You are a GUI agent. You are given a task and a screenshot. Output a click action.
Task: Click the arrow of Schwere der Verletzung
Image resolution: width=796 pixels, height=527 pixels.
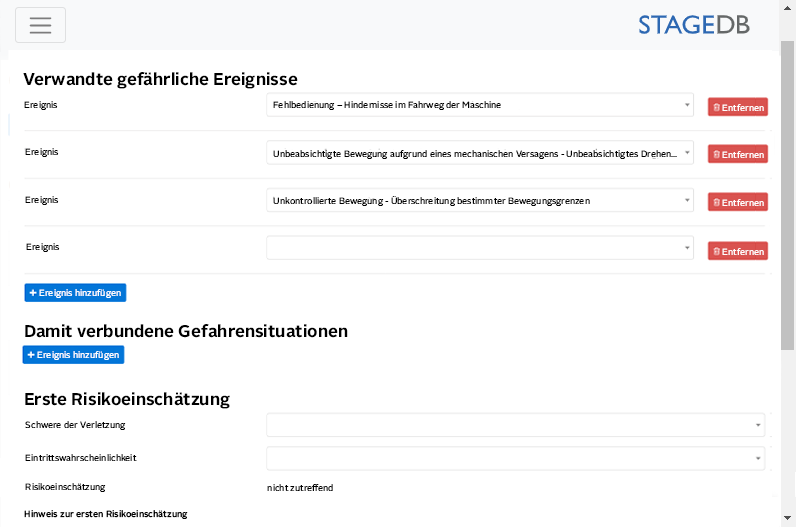click(757, 425)
